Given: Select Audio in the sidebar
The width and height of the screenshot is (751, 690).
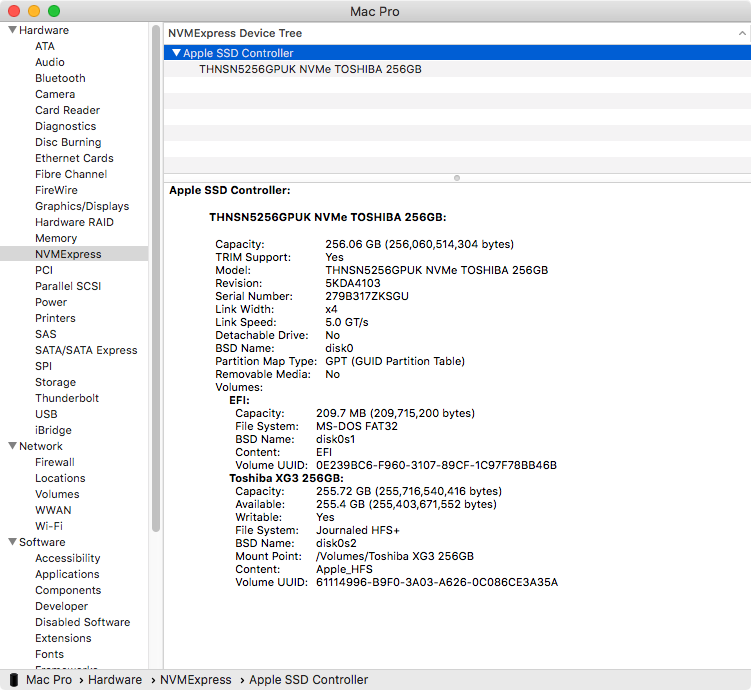Looking at the screenshot, I should click(x=50, y=62).
